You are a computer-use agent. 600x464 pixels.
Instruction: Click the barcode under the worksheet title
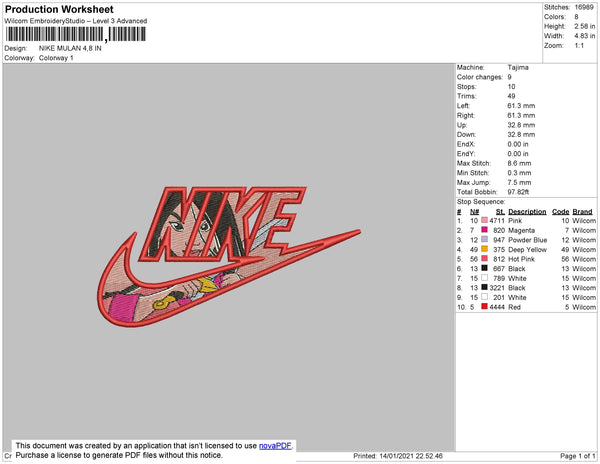pyautogui.click(x=75, y=34)
